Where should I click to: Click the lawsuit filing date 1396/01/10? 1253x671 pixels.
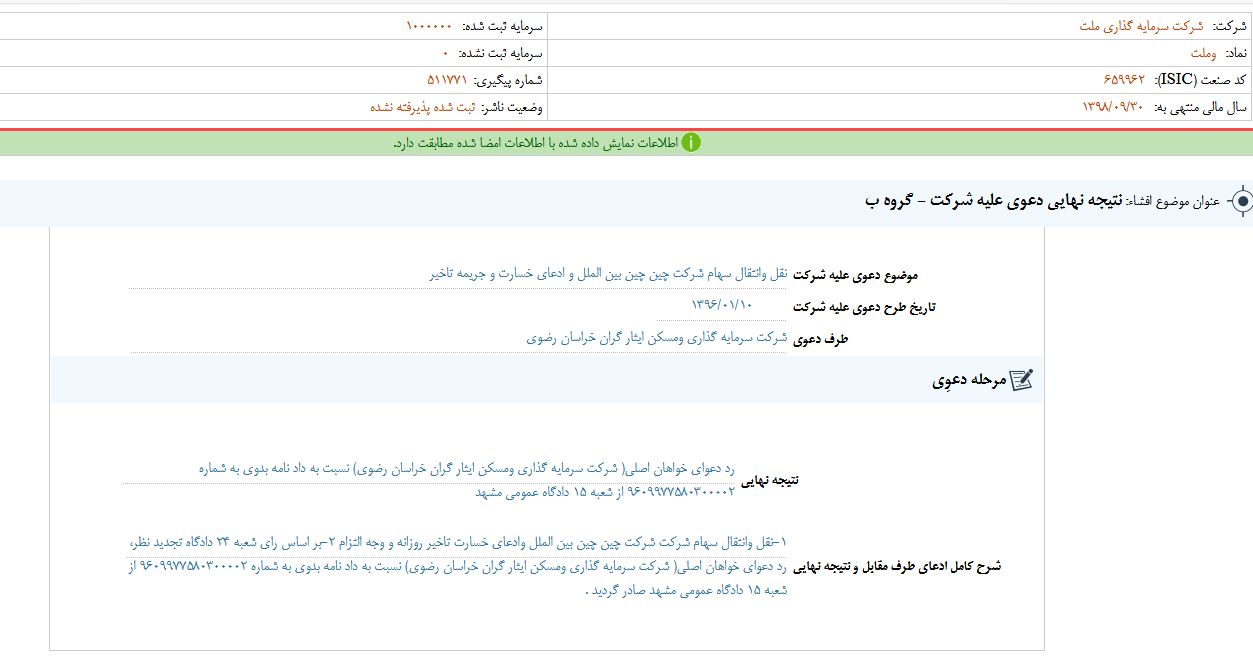(722, 305)
